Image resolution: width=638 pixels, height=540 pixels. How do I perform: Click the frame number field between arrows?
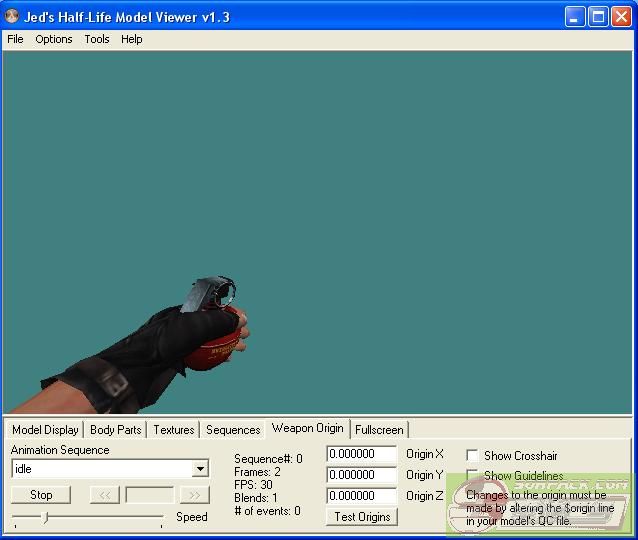150,495
